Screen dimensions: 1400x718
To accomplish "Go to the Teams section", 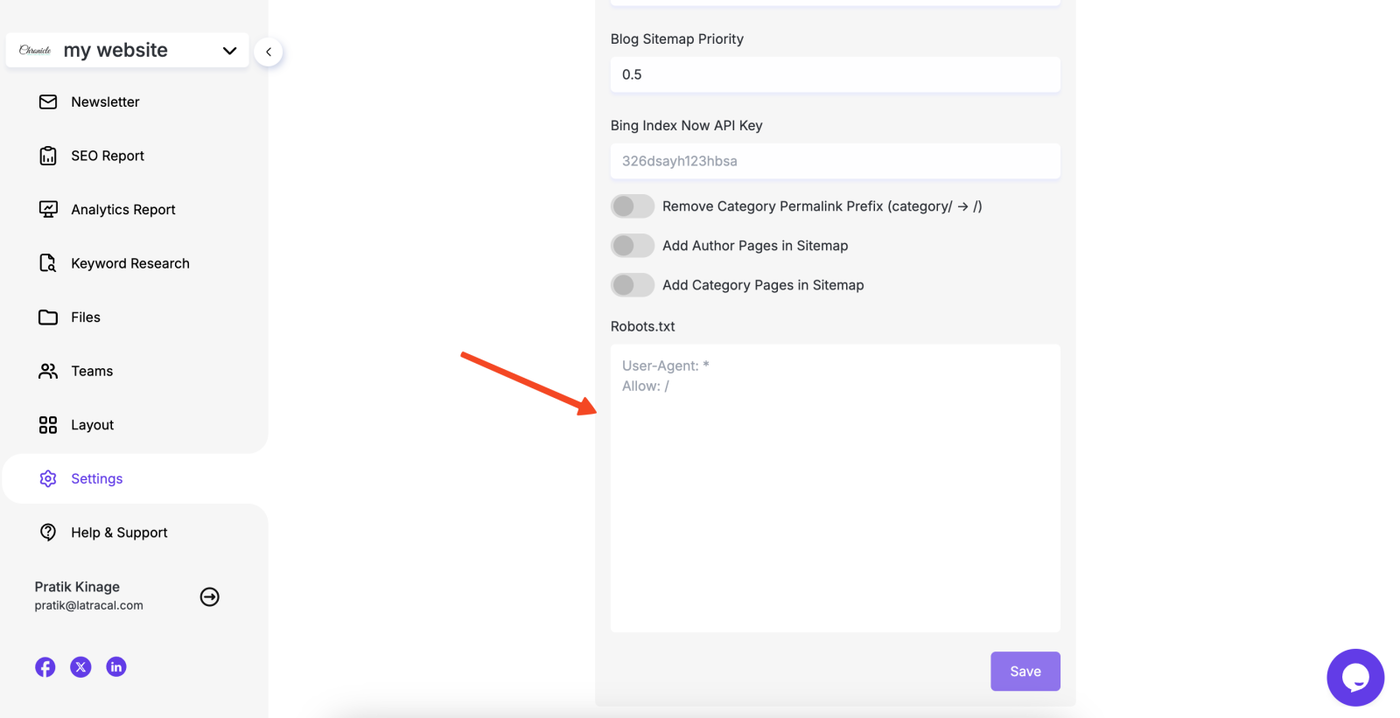I will coord(91,371).
